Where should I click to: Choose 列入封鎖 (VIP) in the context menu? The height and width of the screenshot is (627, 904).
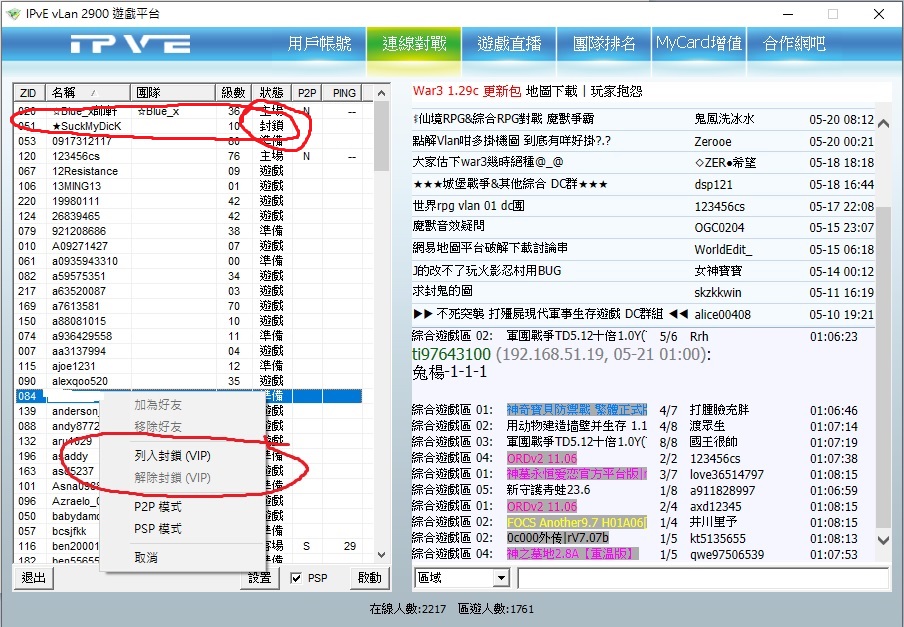click(x=172, y=456)
